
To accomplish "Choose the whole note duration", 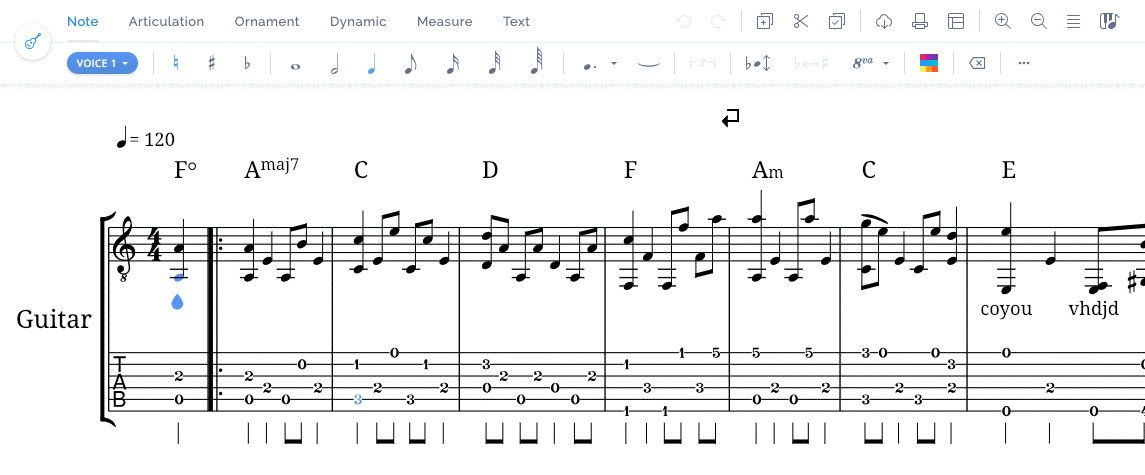I will coord(295,66).
